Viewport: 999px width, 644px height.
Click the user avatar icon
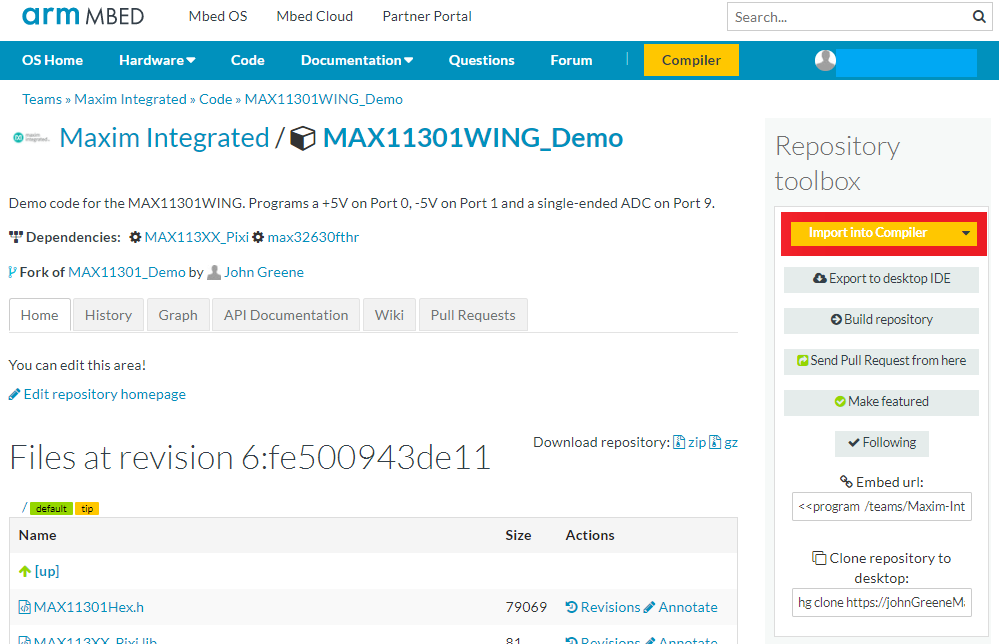(x=825, y=61)
